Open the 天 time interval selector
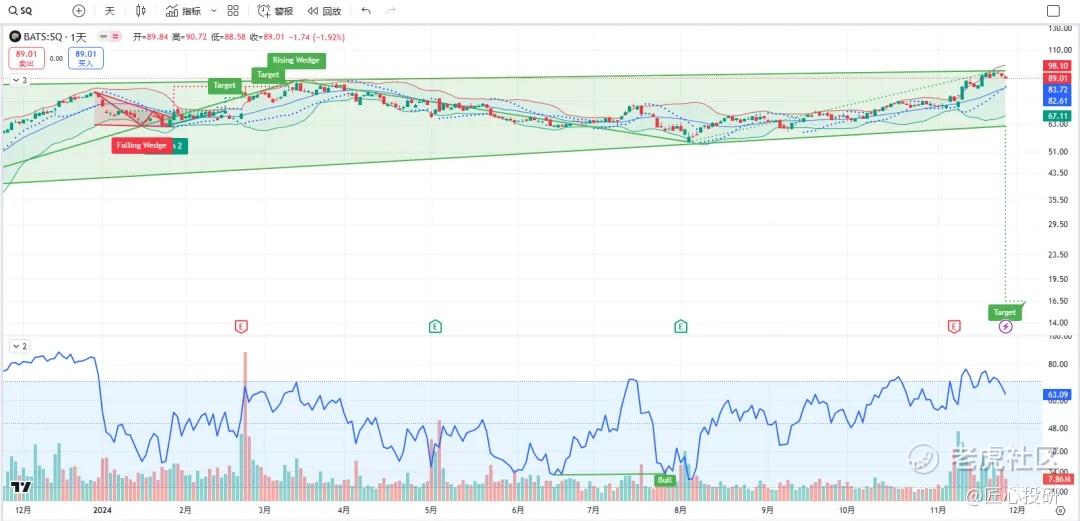 (110, 11)
